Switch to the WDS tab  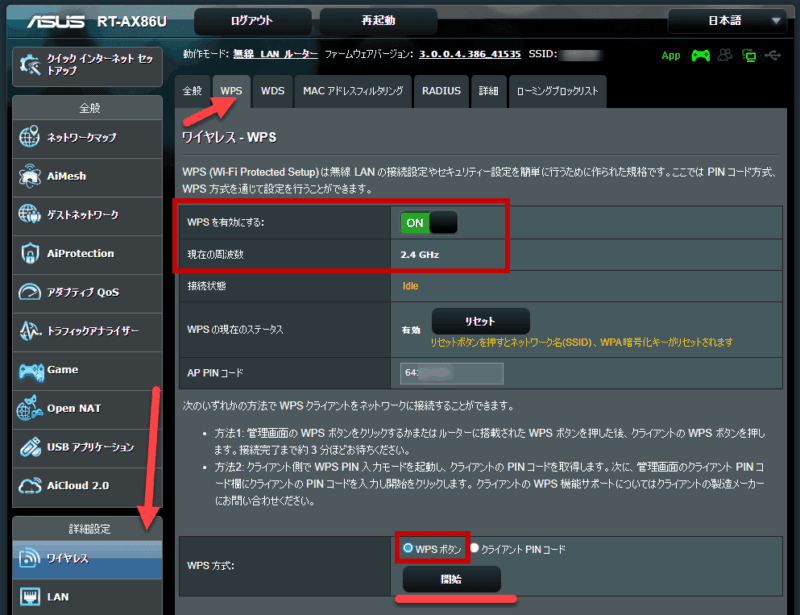click(x=273, y=91)
